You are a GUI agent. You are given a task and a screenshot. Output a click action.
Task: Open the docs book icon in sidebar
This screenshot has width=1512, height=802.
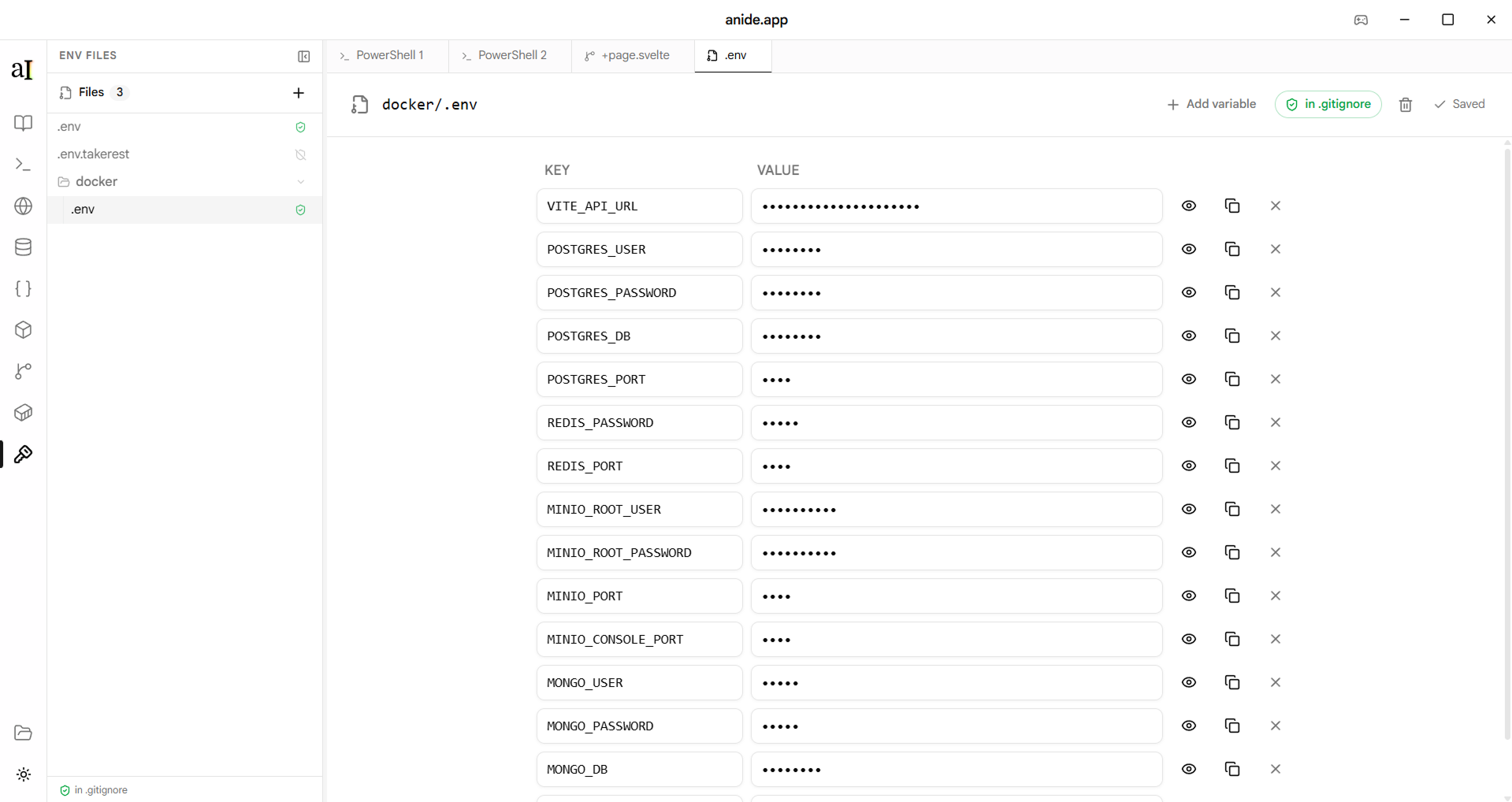coord(23,123)
